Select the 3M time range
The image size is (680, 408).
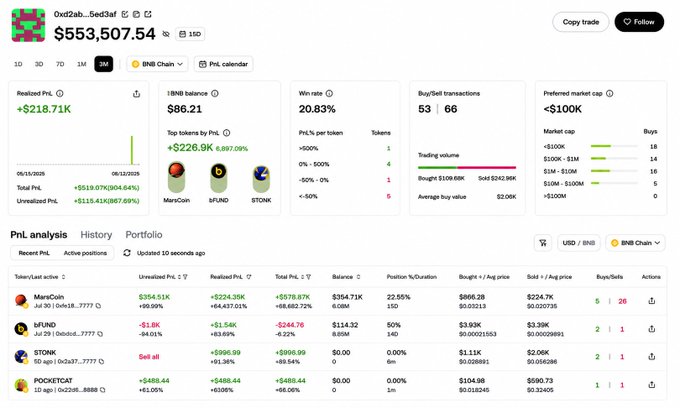tap(104, 64)
